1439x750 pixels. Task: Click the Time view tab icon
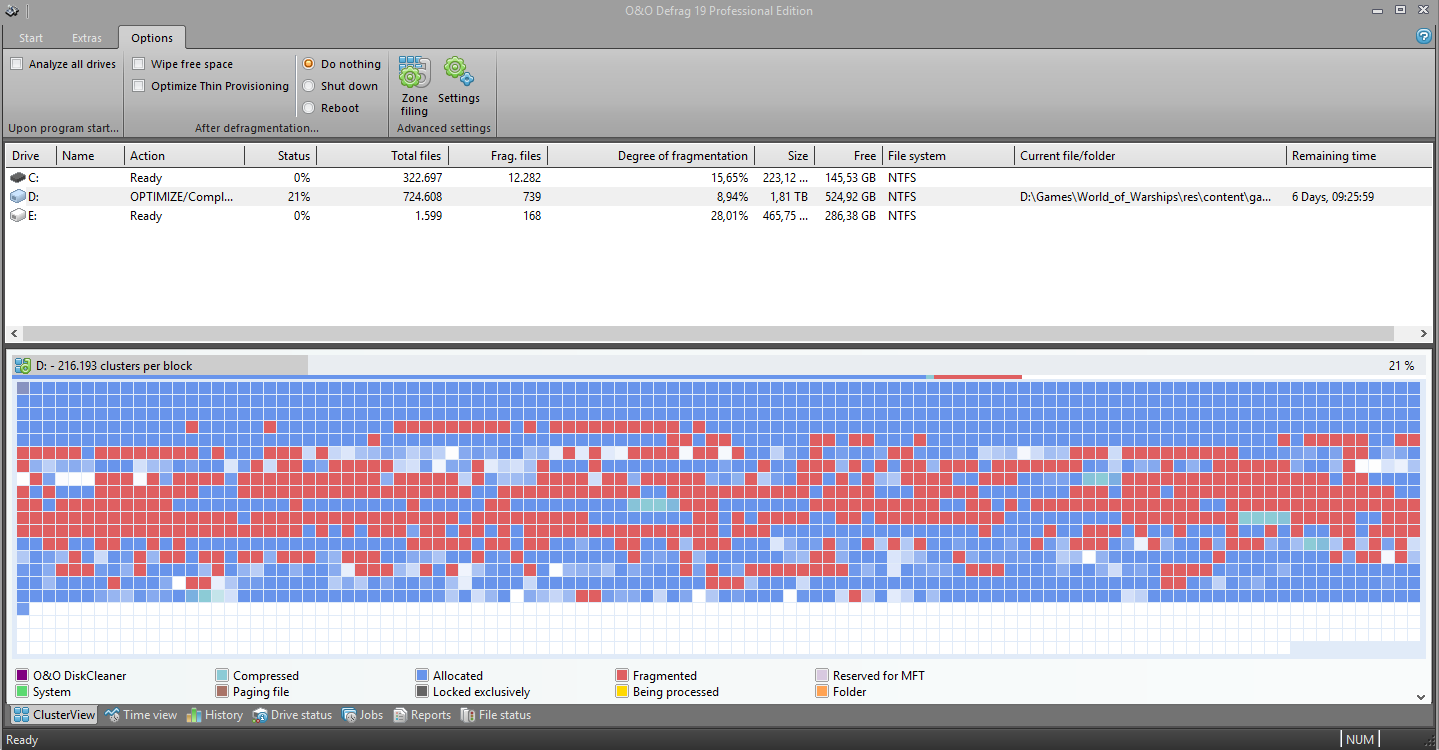click(112, 715)
